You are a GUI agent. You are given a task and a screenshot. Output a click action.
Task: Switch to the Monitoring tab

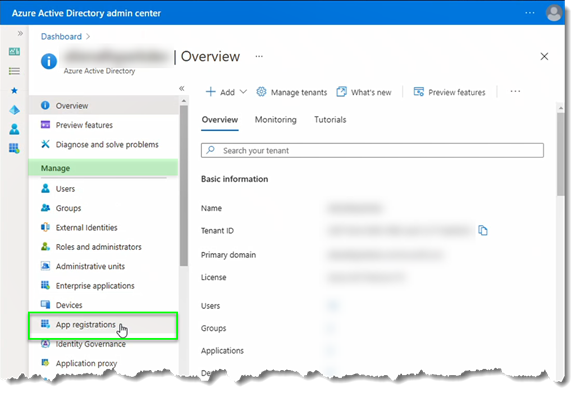coord(276,120)
